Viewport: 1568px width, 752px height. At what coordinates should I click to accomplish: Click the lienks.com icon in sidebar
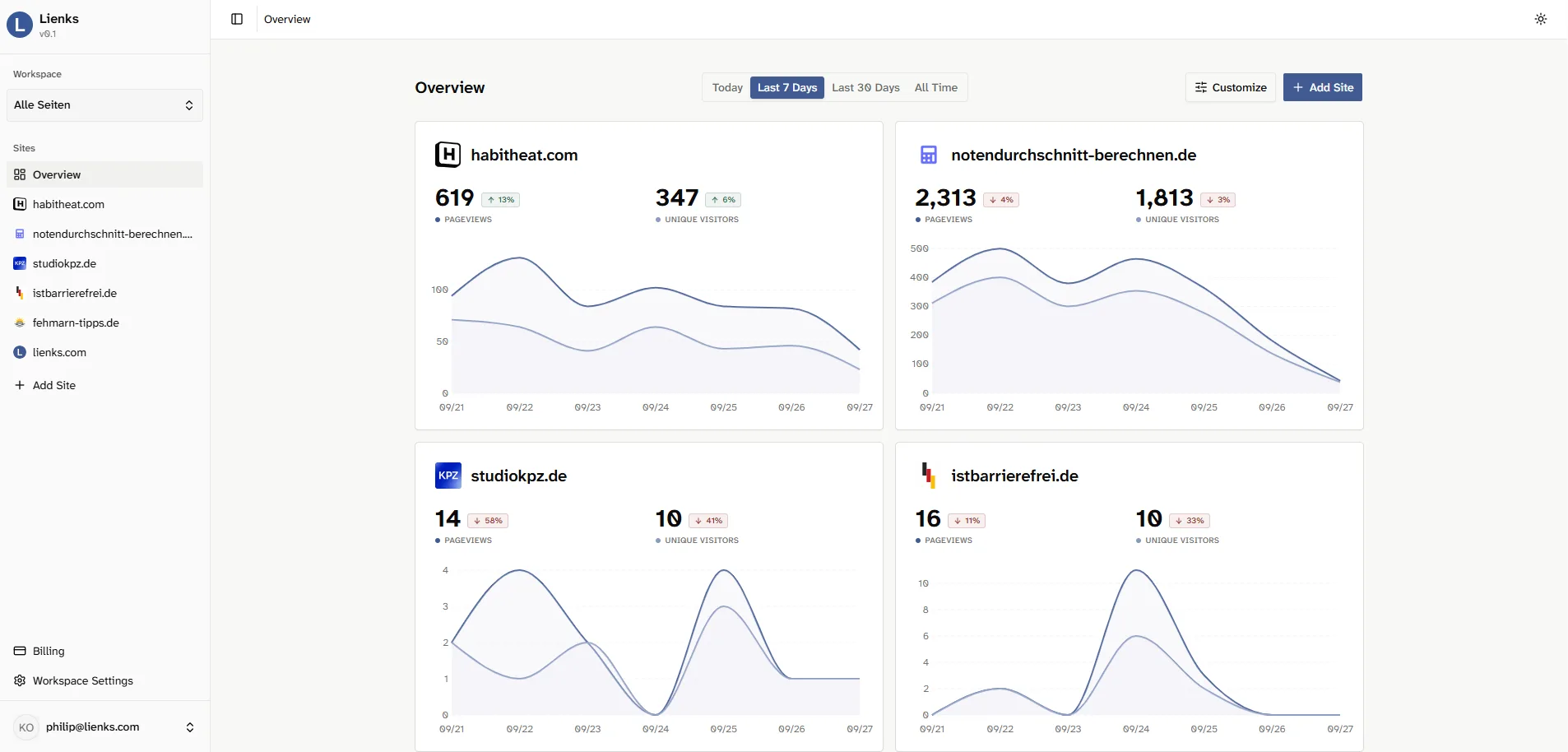click(x=20, y=352)
